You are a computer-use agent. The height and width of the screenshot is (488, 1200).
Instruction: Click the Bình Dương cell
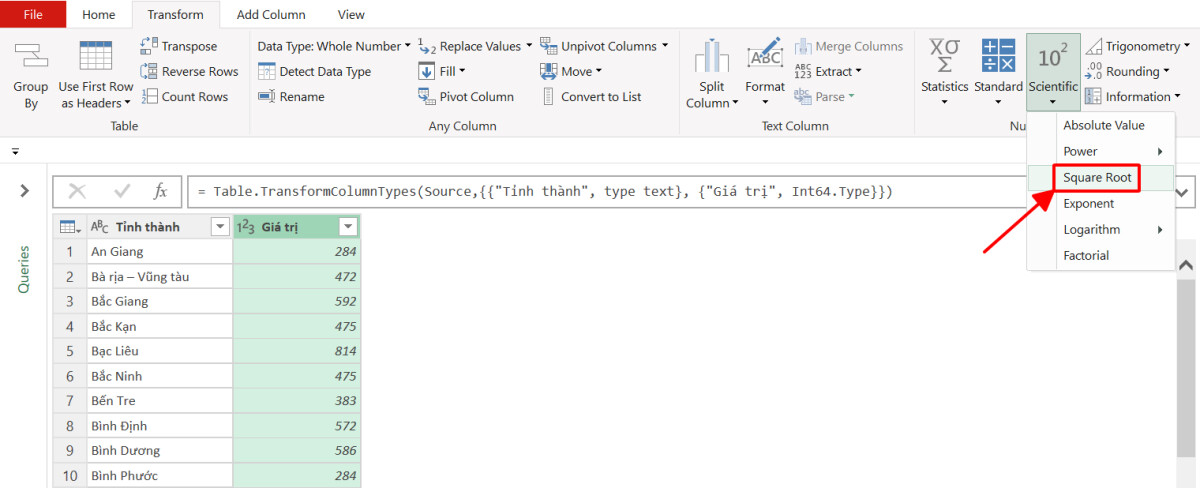click(x=159, y=450)
